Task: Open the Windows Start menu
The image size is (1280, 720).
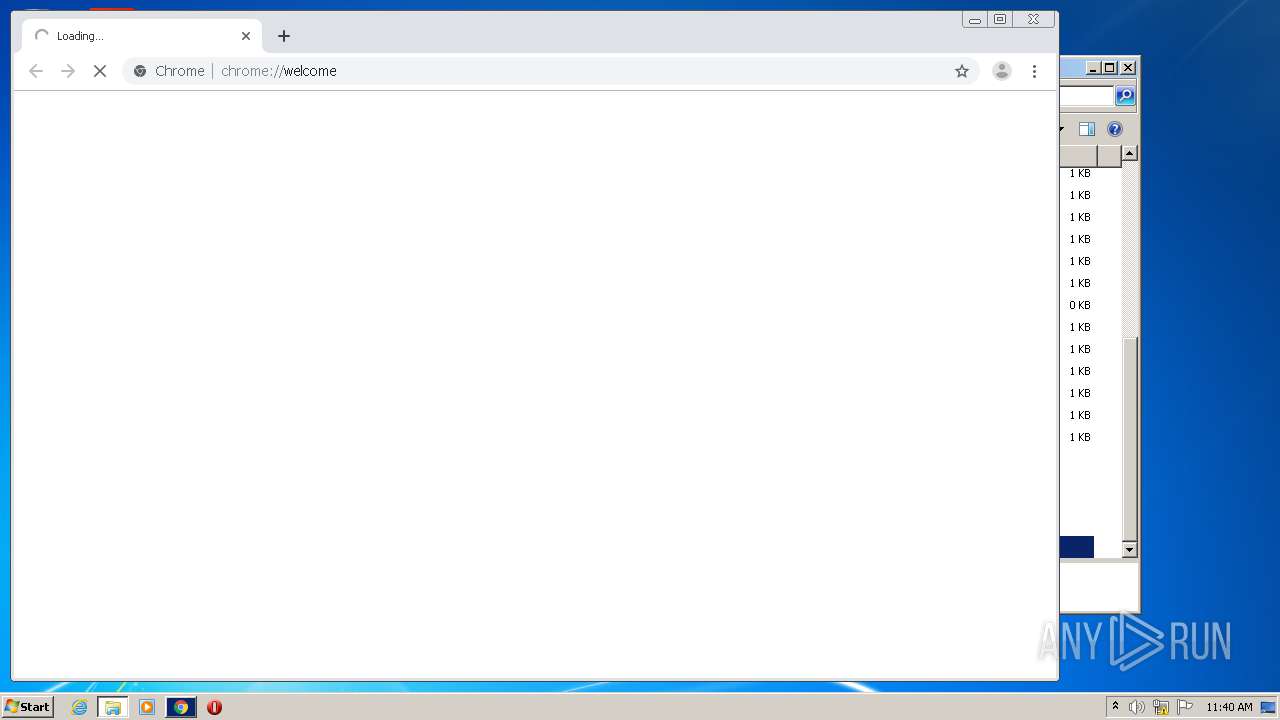Action: [x=27, y=707]
